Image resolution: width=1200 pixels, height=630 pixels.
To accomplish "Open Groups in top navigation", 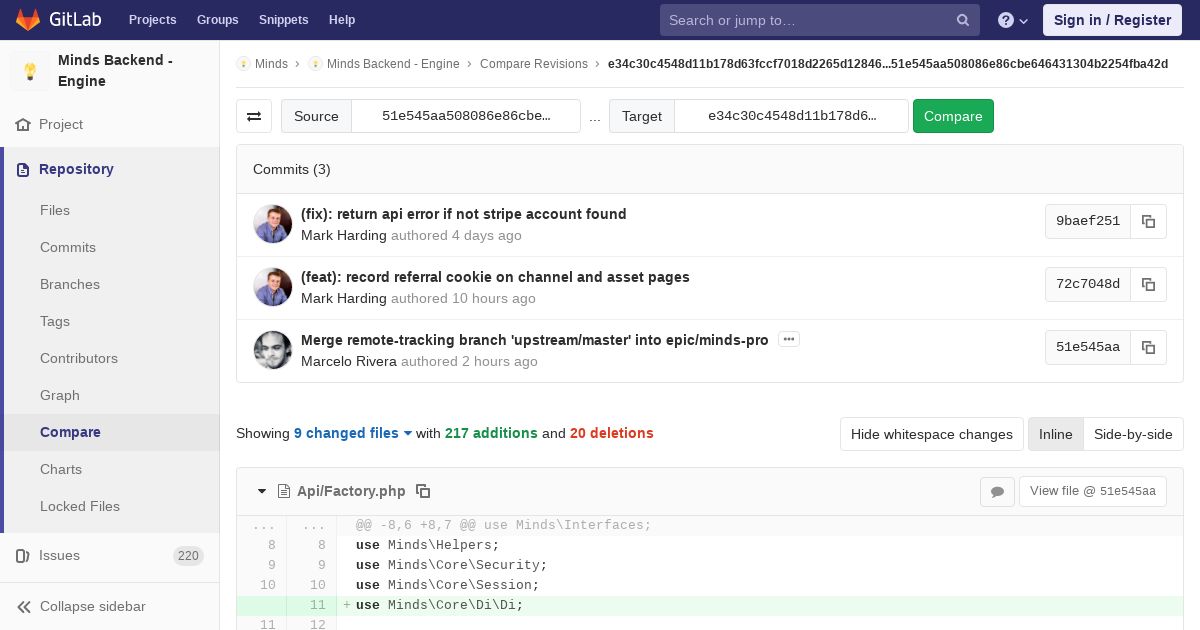I will pyautogui.click(x=217, y=19).
